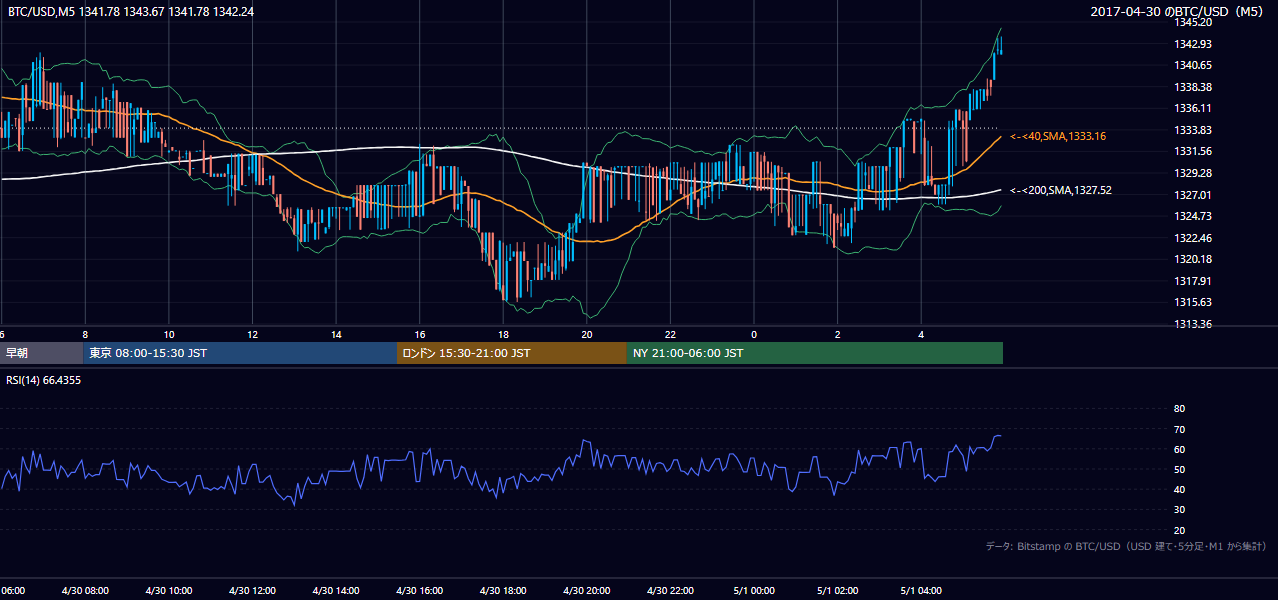
Task: Click price axis label 1322.46
Action: click(x=1194, y=238)
